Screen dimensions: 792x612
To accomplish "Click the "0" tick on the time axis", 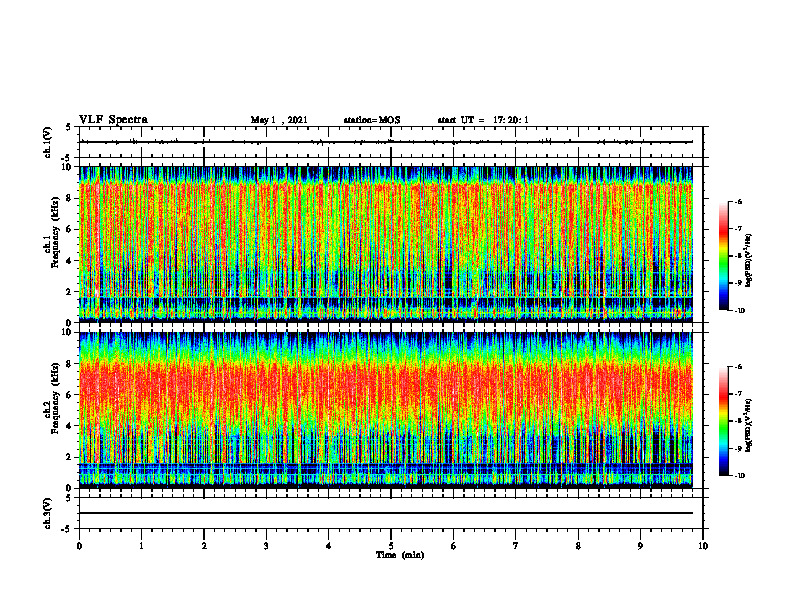I will [x=79, y=546].
